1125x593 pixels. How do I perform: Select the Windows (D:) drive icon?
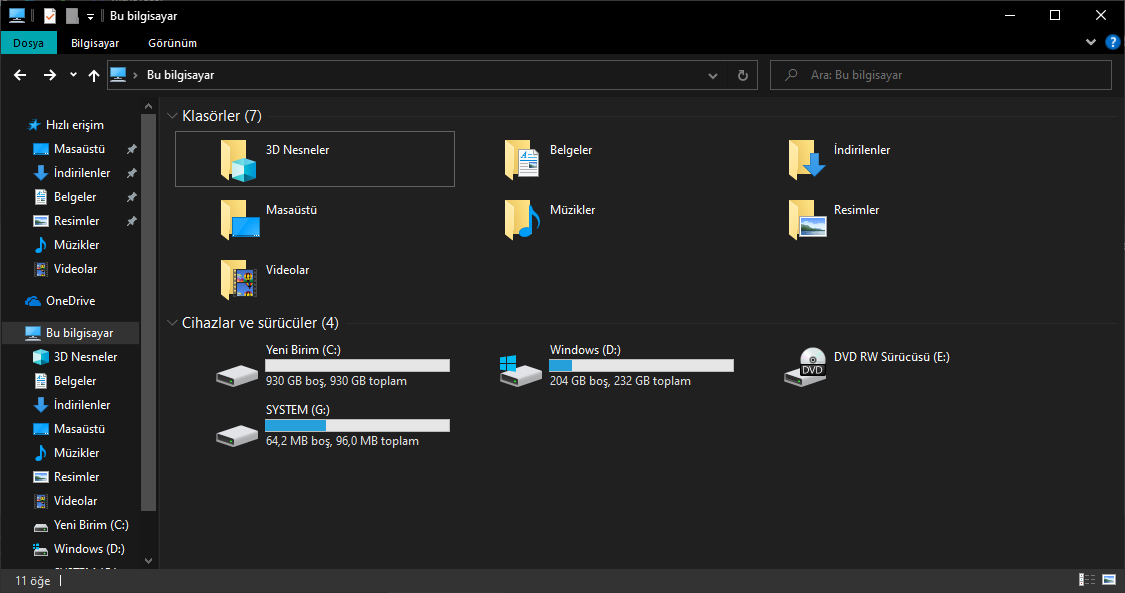click(x=521, y=368)
